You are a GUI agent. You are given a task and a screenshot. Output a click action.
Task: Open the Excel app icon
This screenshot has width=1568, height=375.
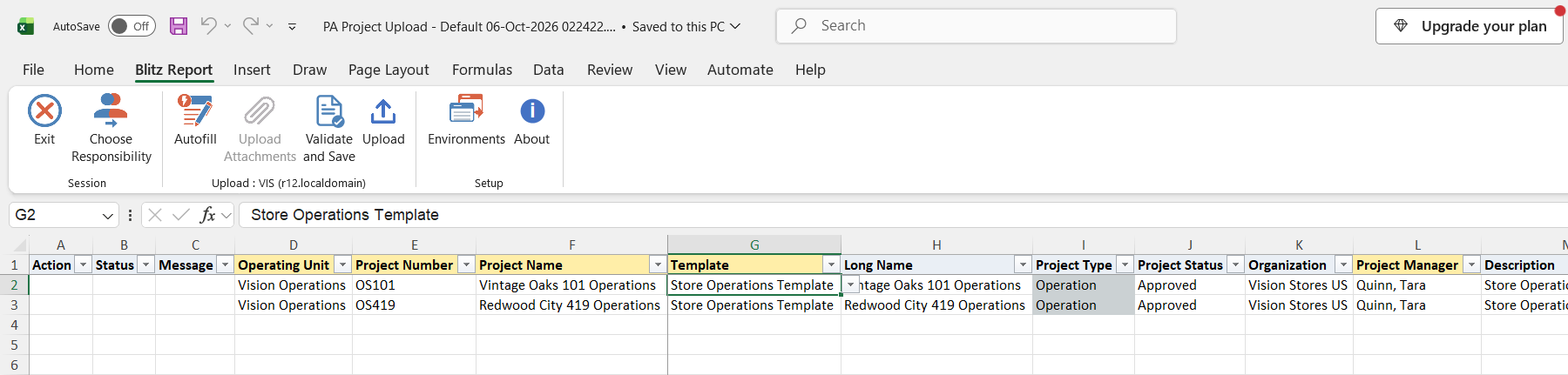pyautogui.click(x=25, y=26)
